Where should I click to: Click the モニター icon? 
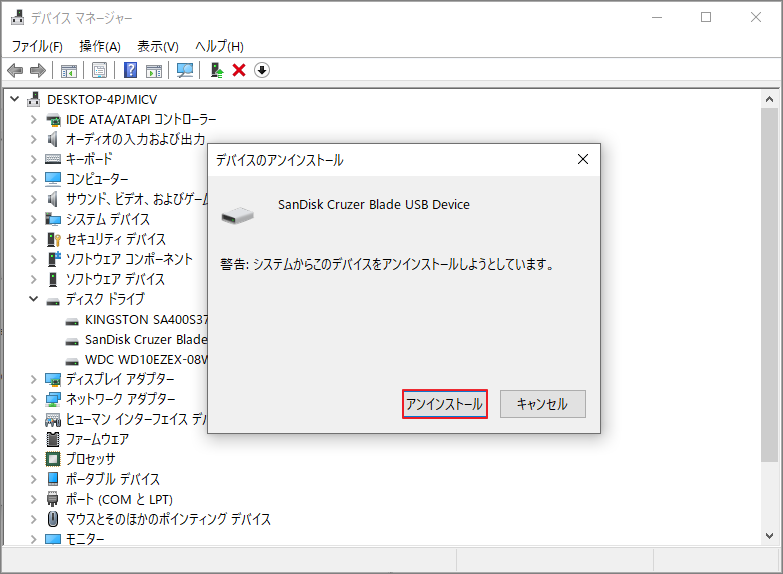[x=53, y=539]
